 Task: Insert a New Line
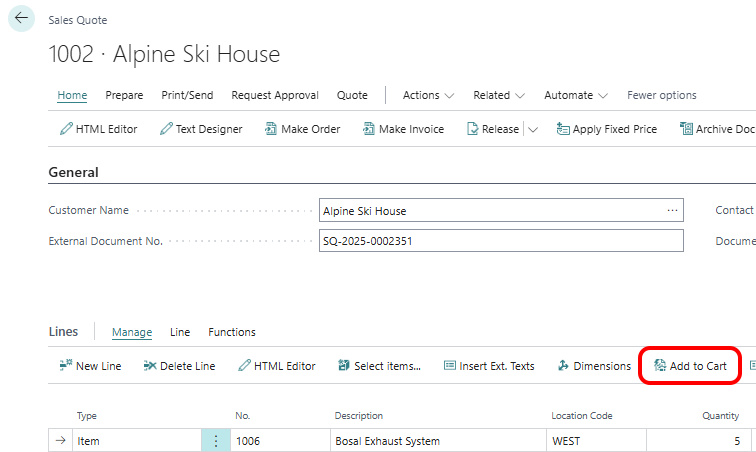(x=90, y=366)
